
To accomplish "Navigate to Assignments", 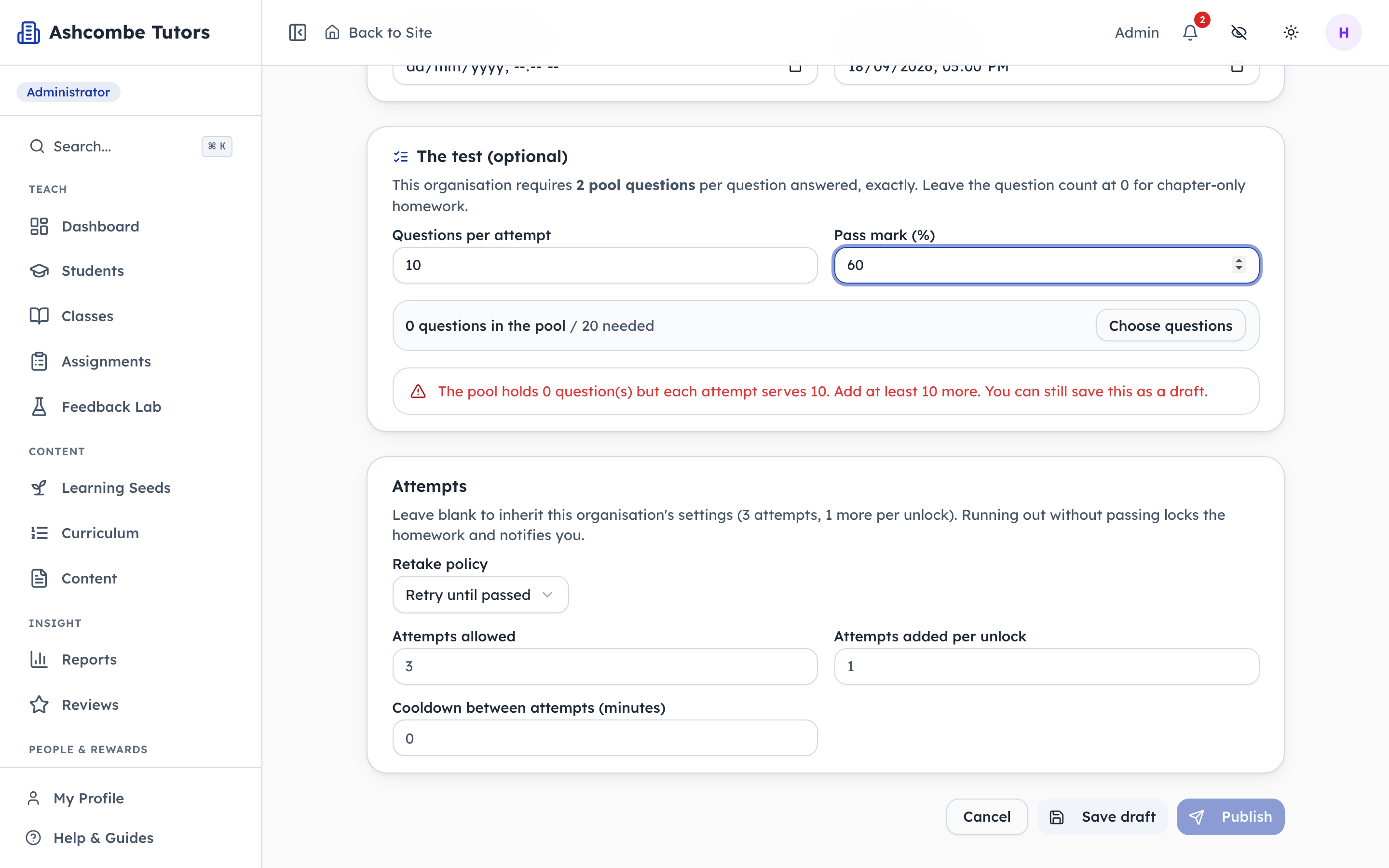I will point(131,362).
